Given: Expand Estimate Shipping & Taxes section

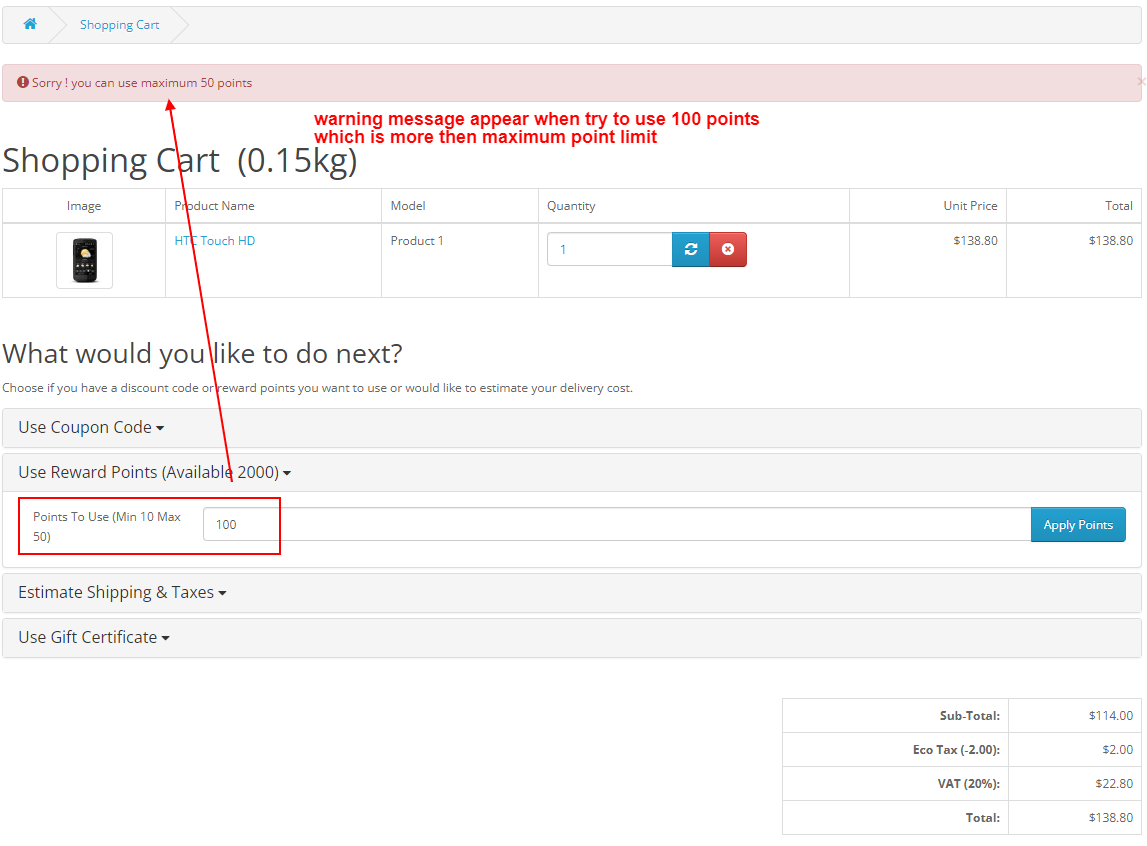Looking at the screenshot, I should (122, 592).
